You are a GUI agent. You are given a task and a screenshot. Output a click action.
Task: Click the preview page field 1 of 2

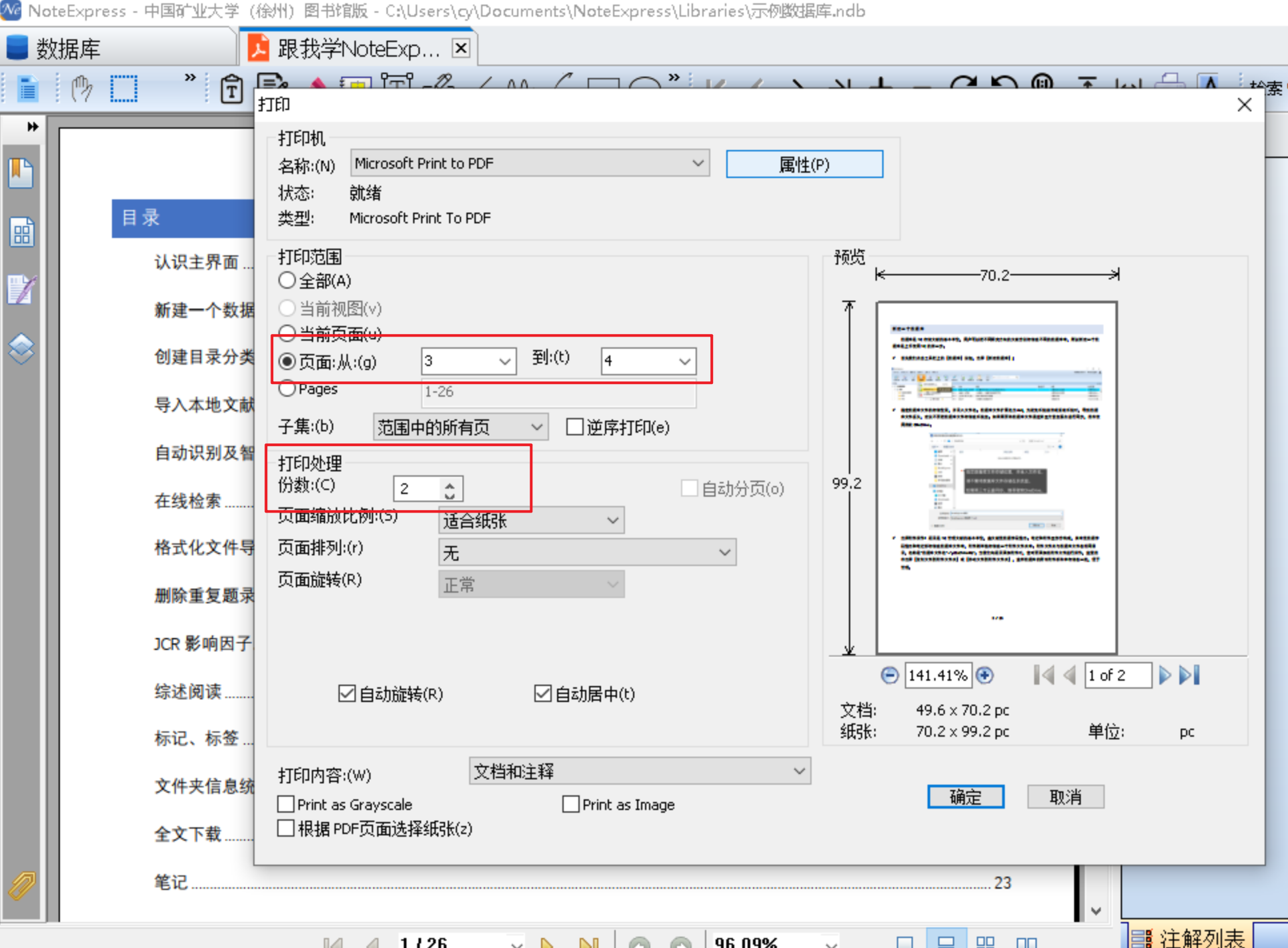(x=1117, y=675)
